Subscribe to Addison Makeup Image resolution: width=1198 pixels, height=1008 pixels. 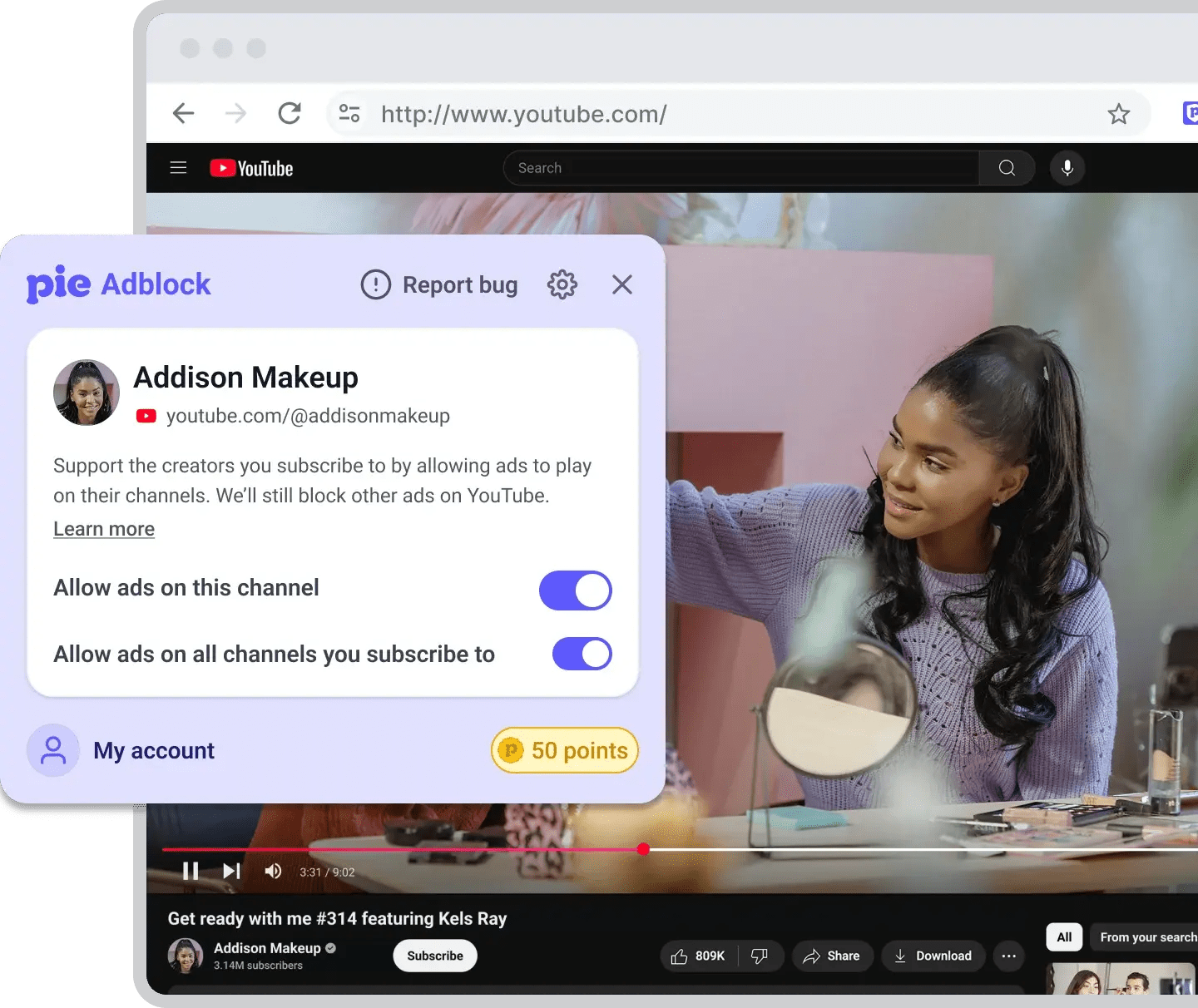click(434, 956)
